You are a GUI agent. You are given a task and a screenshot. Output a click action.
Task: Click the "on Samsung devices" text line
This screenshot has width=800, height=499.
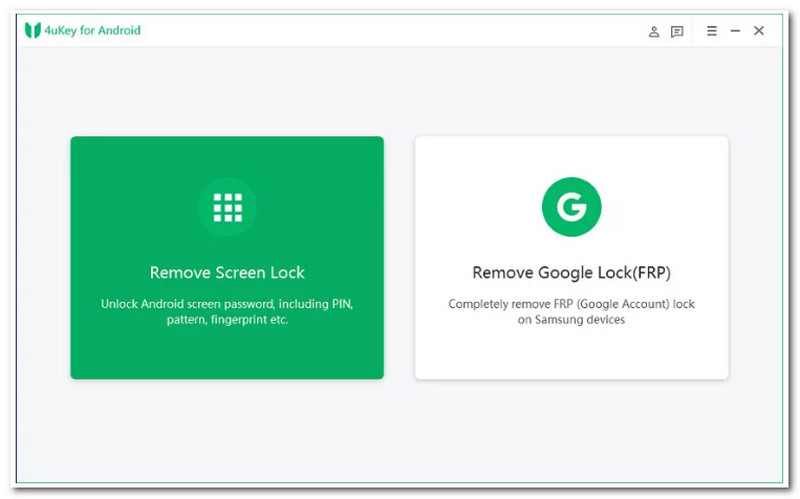pos(571,320)
